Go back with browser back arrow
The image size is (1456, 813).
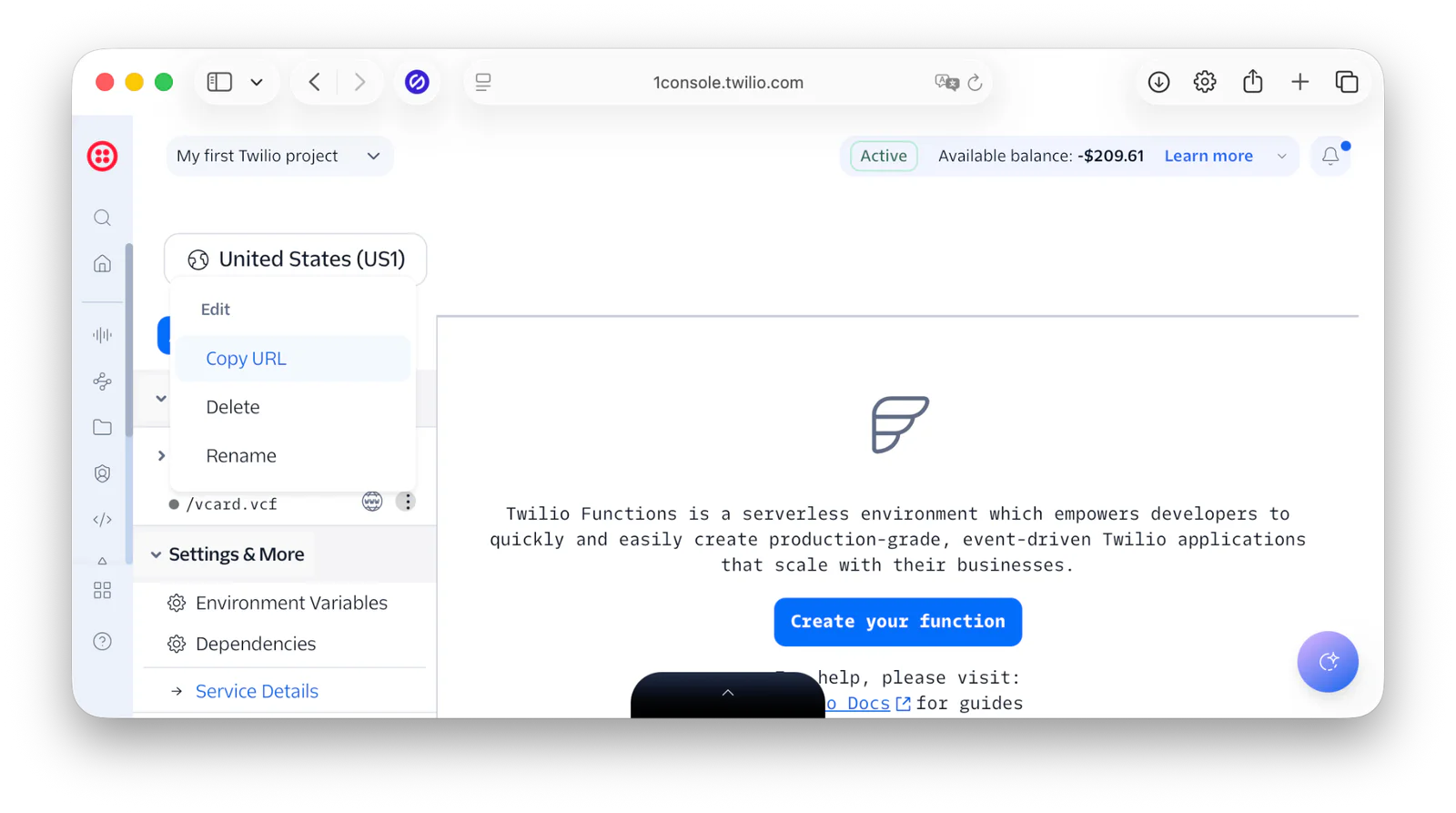[x=315, y=82]
